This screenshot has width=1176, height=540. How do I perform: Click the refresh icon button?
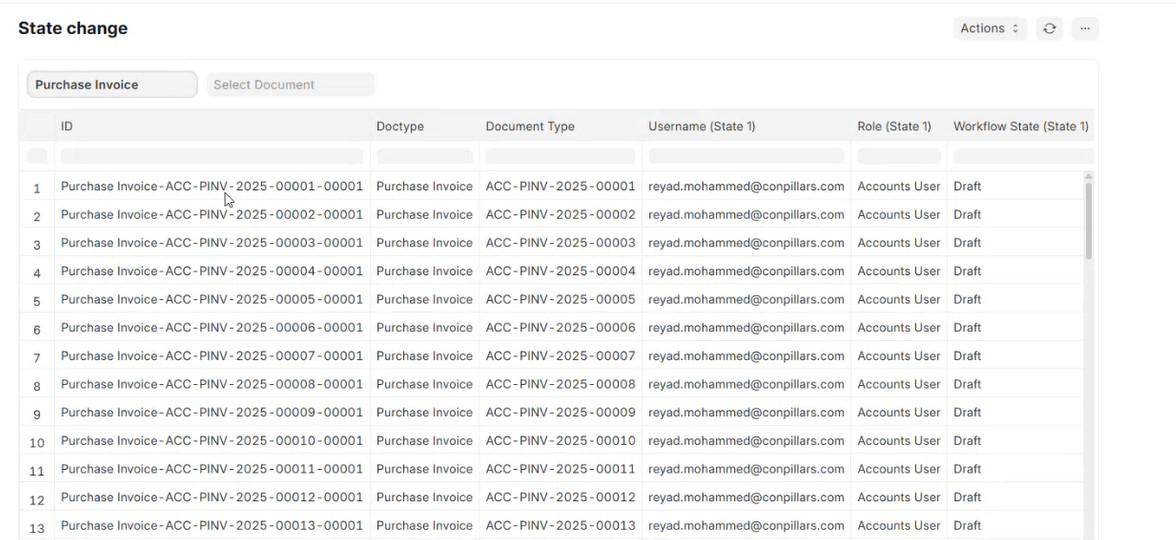(x=1049, y=29)
